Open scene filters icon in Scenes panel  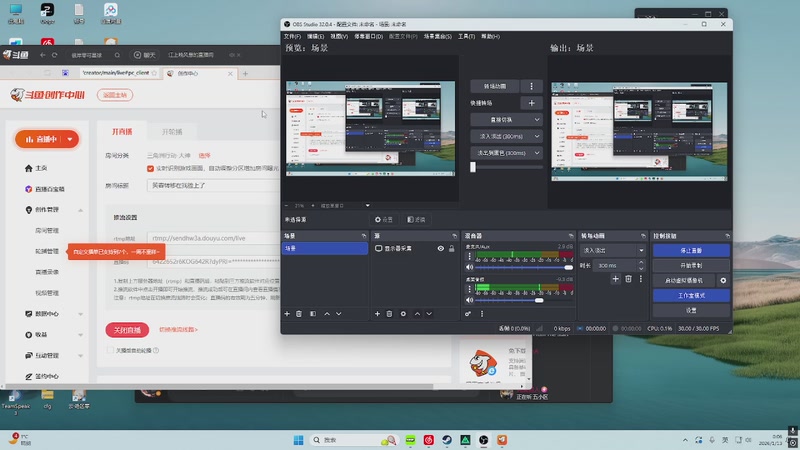coord(313,314)
